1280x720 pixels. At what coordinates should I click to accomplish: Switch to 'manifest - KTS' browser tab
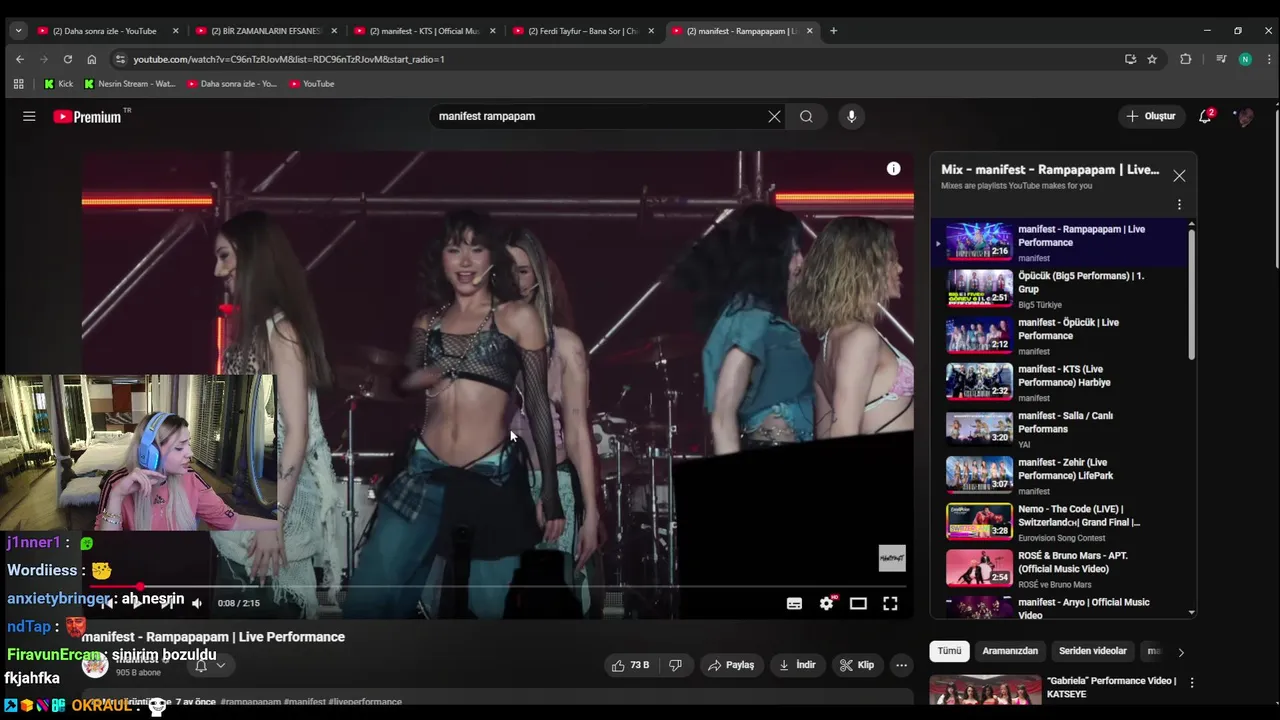click(425, 31)
